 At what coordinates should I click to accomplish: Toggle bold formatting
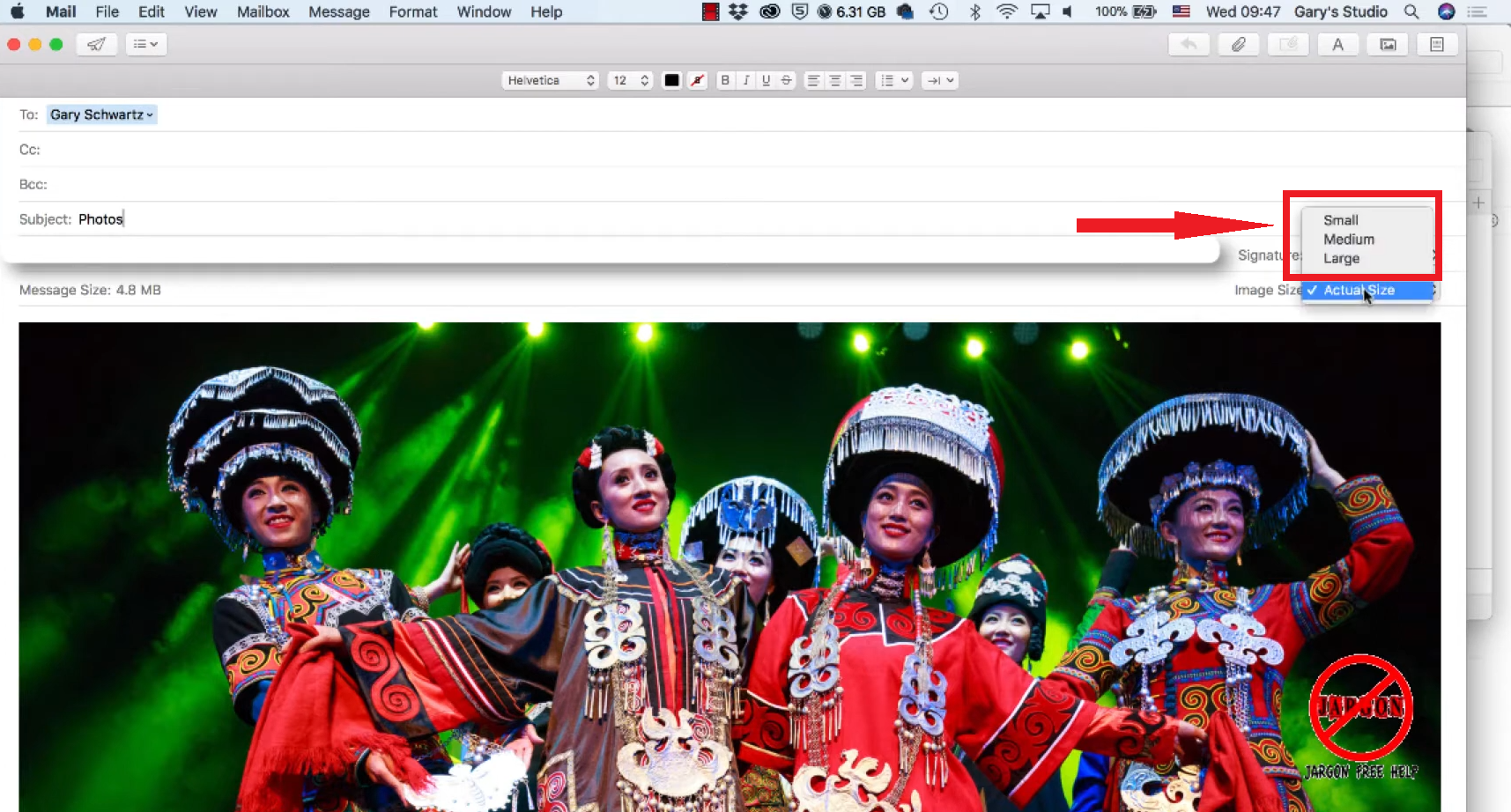(x=724, y=80)
